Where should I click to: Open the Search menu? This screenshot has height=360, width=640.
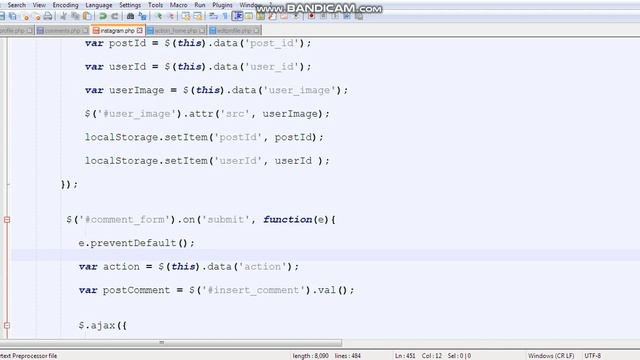(16, 5)
